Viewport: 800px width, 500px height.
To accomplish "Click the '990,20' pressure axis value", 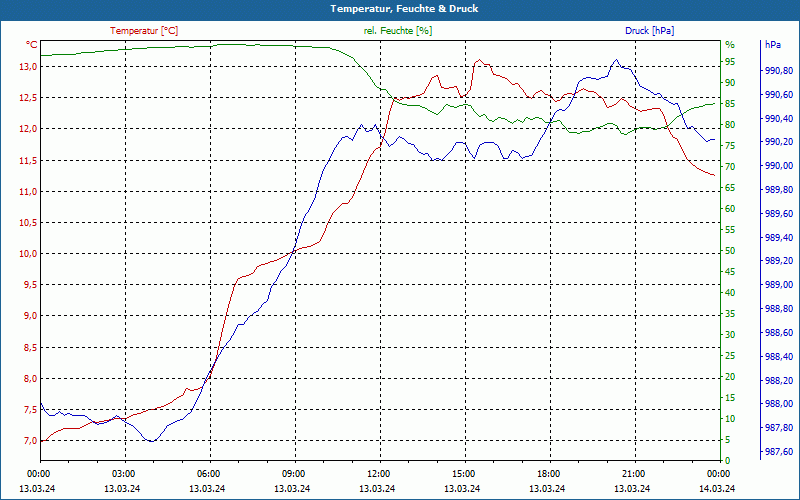I will coord(779,142).
